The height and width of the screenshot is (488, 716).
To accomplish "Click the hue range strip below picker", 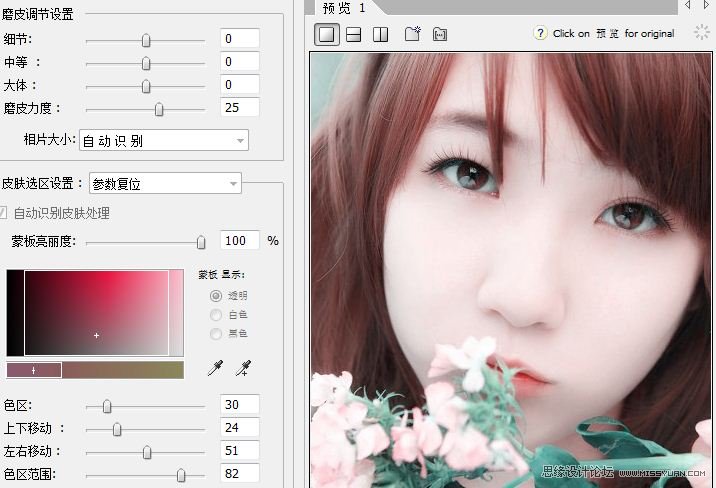I will (x=95, y=370).
